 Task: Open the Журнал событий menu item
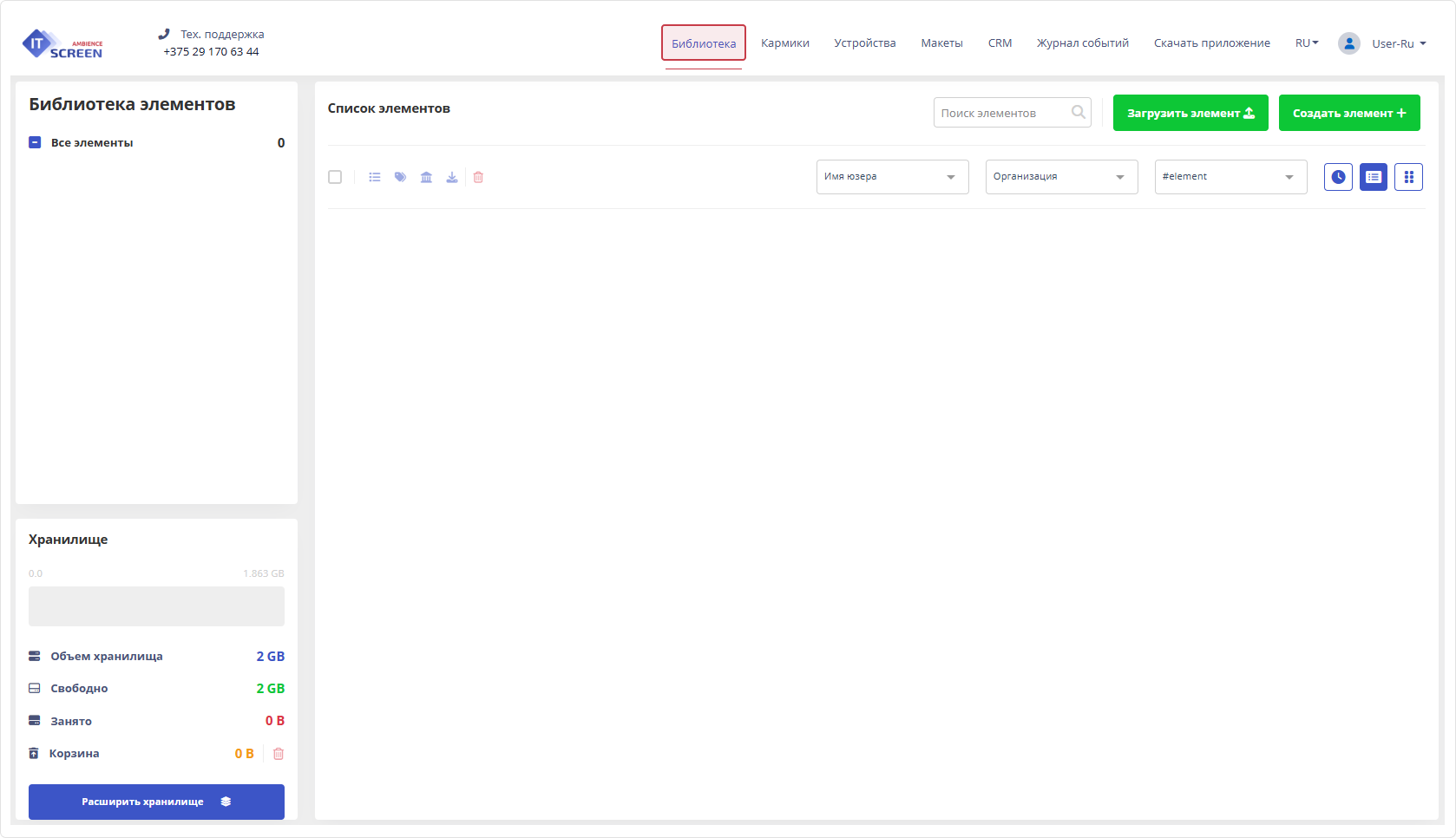click(1082, 43)
